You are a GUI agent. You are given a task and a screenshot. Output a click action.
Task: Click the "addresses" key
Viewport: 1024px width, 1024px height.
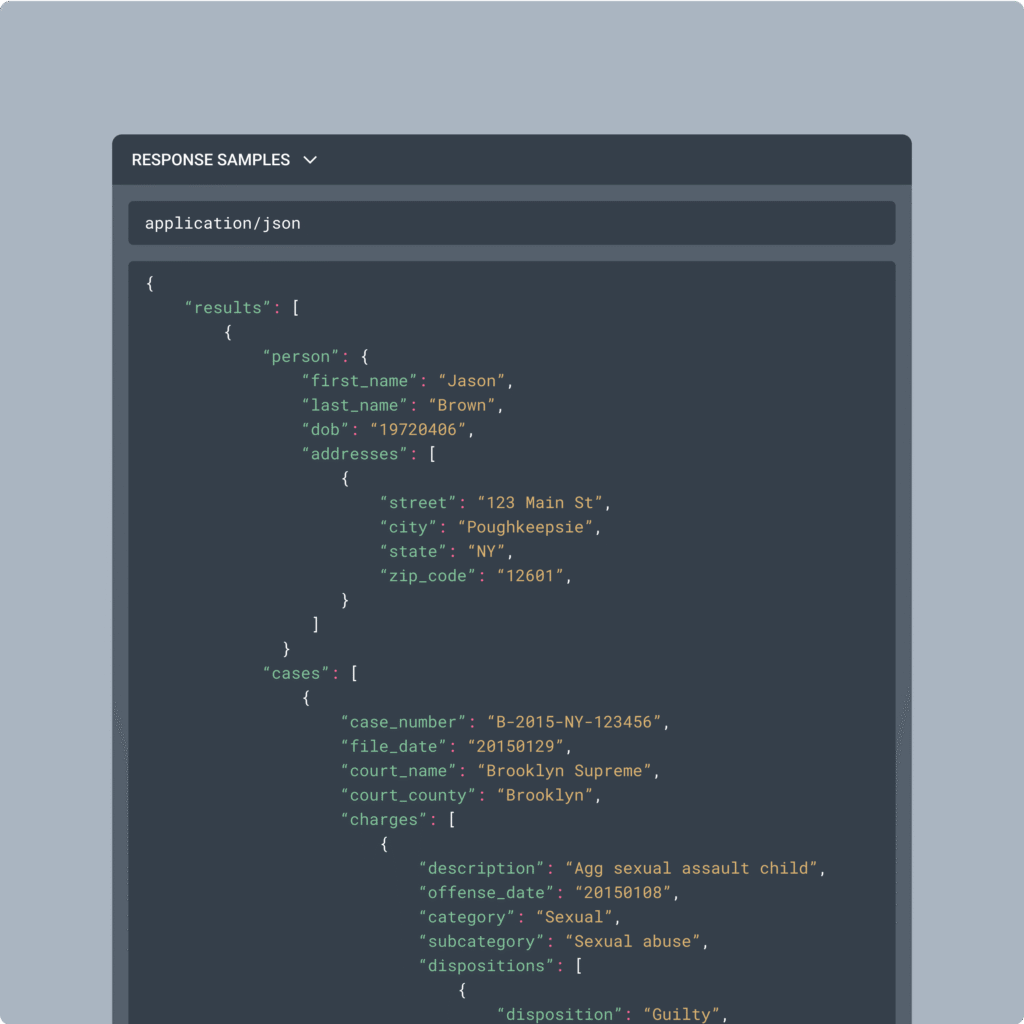pyautogui.click(x=355, y=454)
